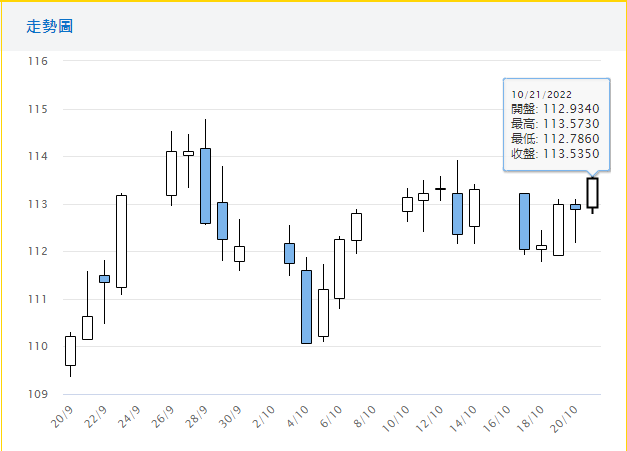
Task: Click the white candlestick on 26/9
Action: pos(171,173)
